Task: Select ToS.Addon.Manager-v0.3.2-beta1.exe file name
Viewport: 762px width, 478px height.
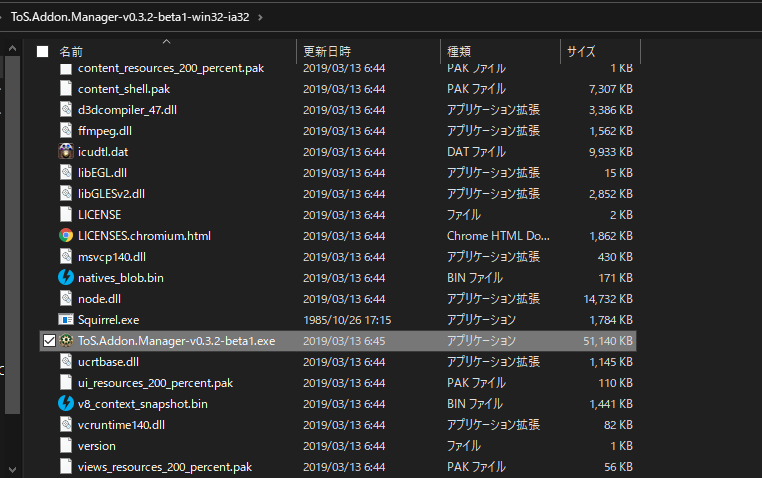Action: 176,341
